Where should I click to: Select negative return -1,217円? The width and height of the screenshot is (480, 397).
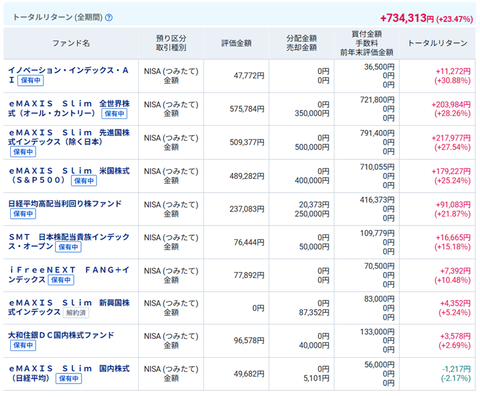tap(456, 369)
